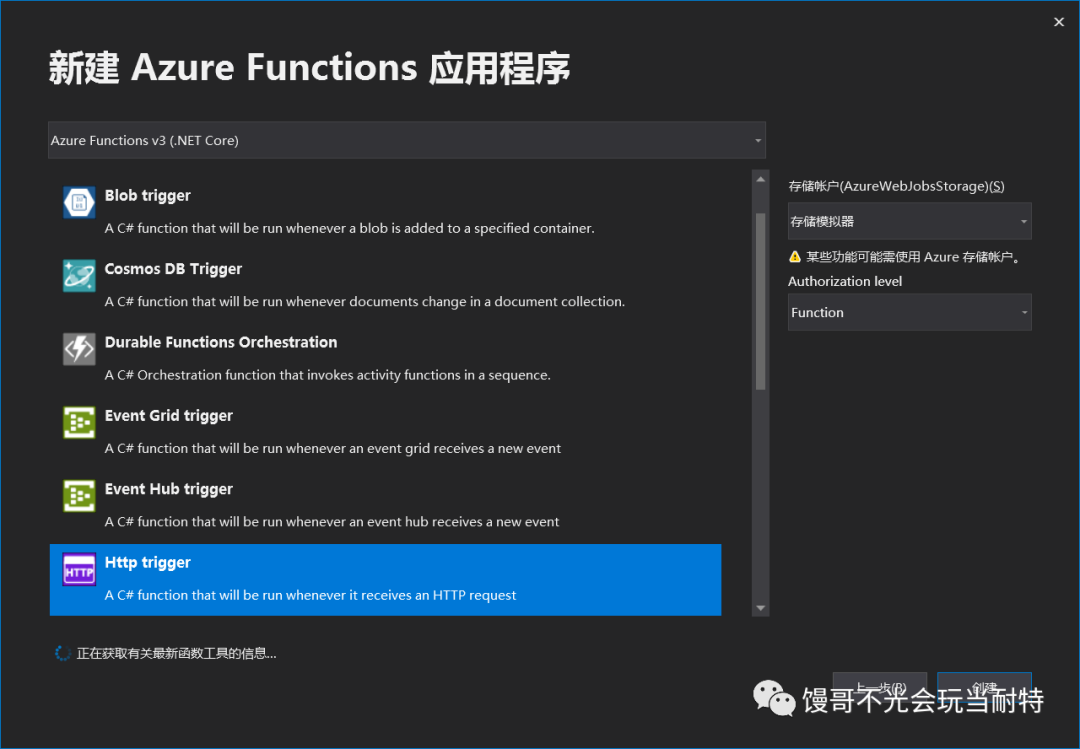Select the Http trigger title
The height and width of the screenshot is (749, 1080).
pos(147,562)
